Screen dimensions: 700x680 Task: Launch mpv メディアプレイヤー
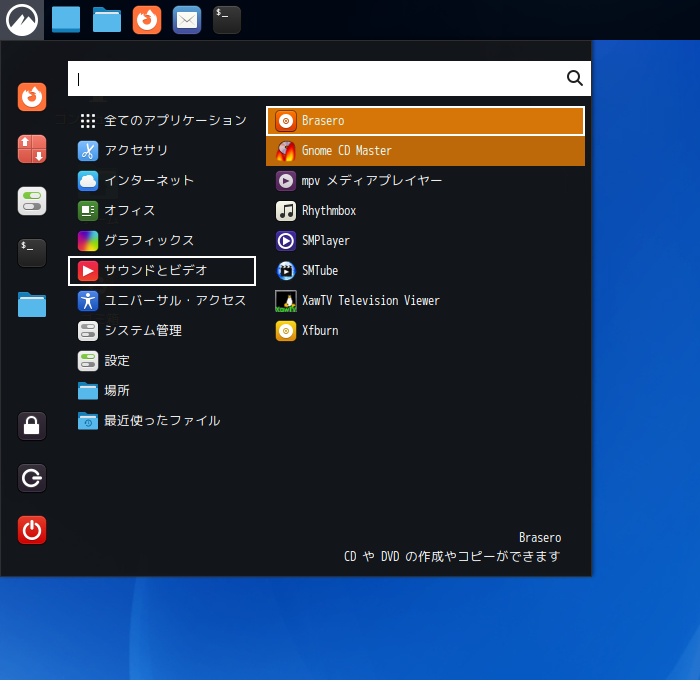pyautogui.click(x=425, y=181)
